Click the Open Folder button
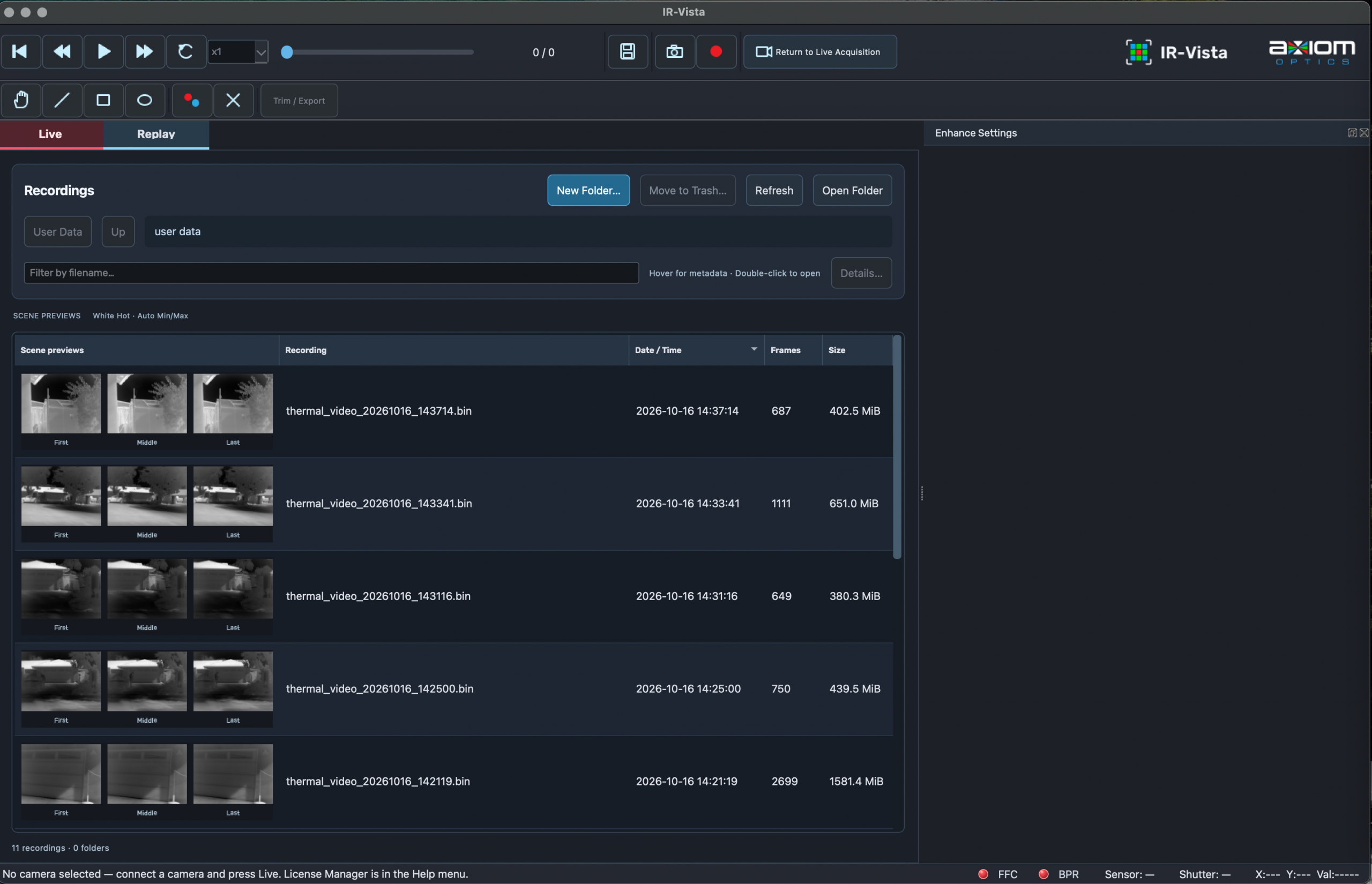This screenshot has height=884, width=1372. point(852,190)
